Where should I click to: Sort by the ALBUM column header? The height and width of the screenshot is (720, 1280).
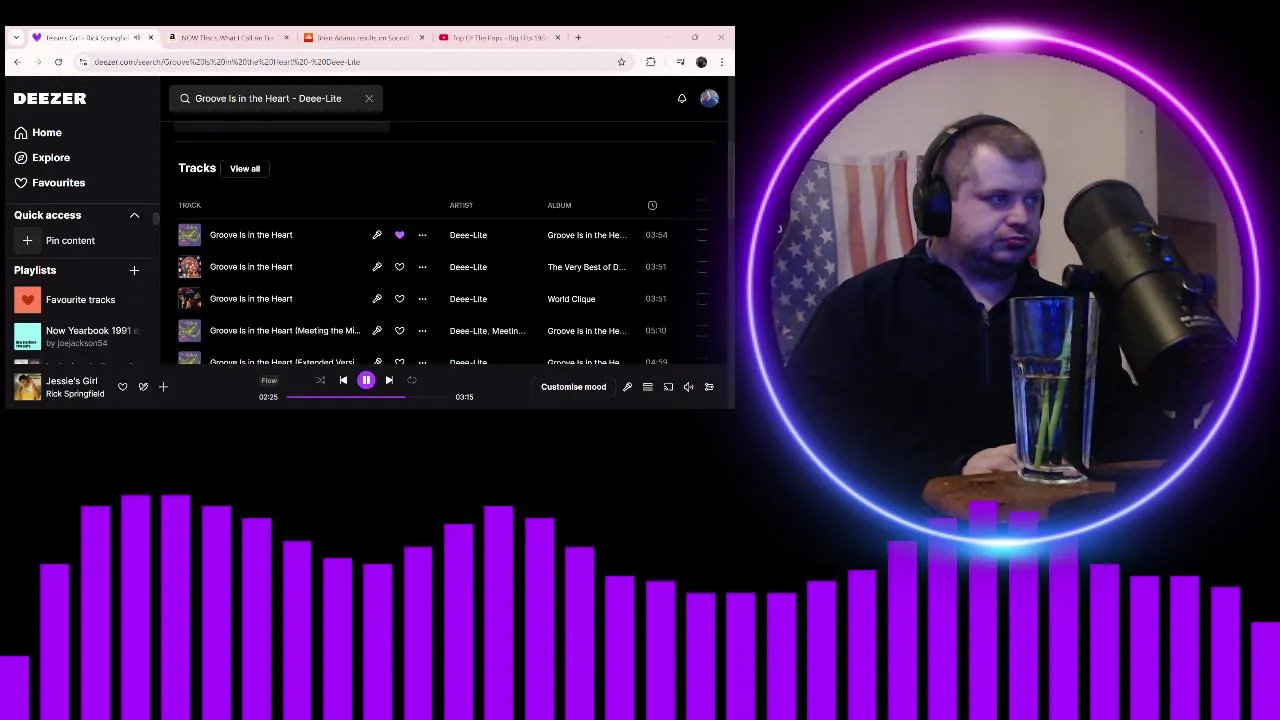(559, 205)
